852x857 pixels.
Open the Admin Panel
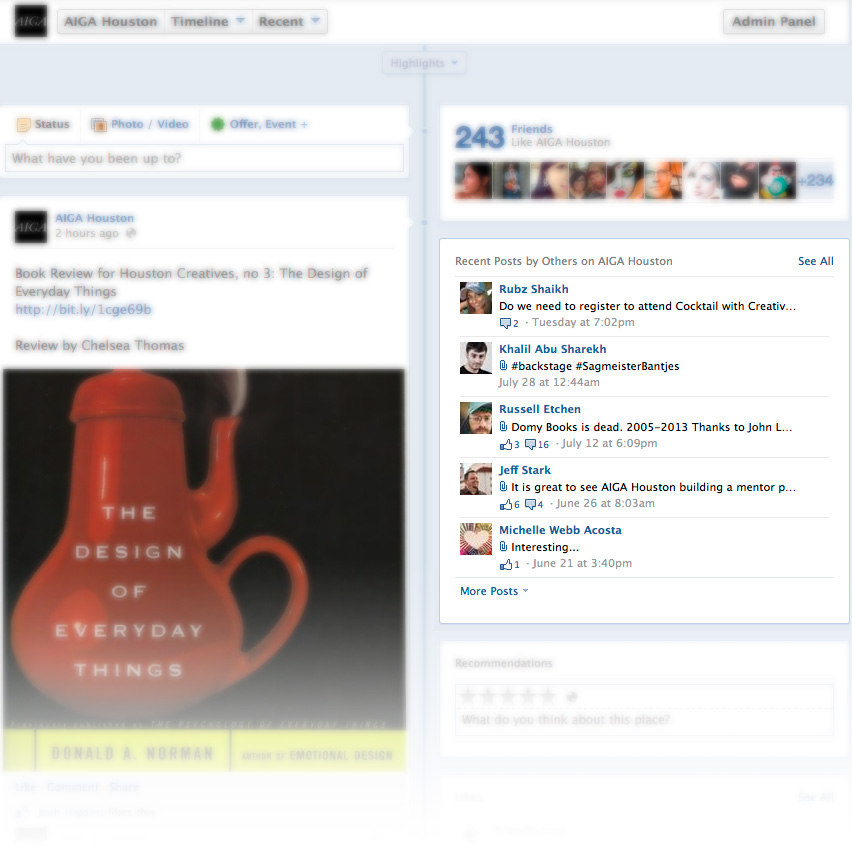tap(773, 21)
